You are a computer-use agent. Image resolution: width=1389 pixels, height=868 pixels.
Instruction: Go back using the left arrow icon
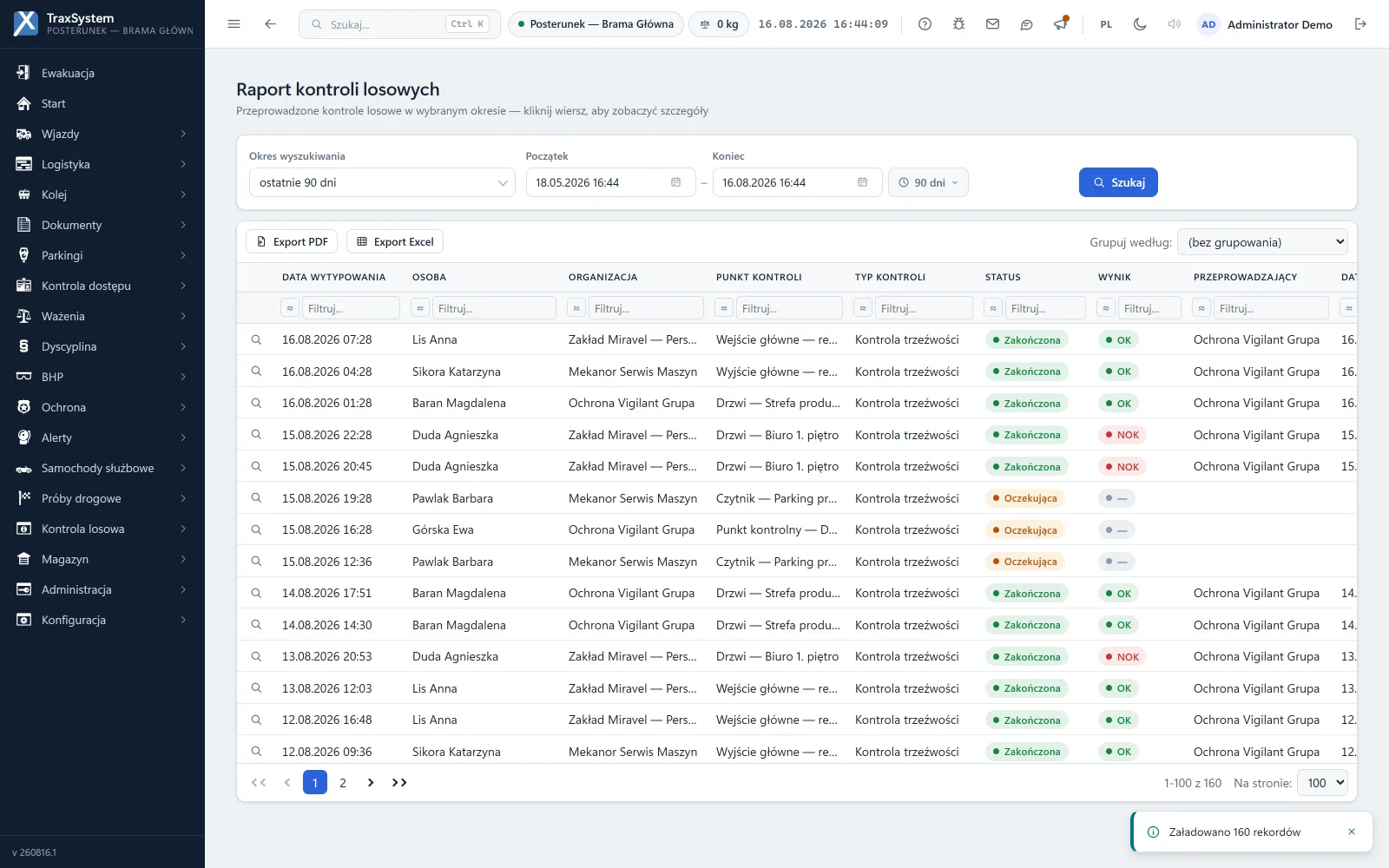(270, 24)
